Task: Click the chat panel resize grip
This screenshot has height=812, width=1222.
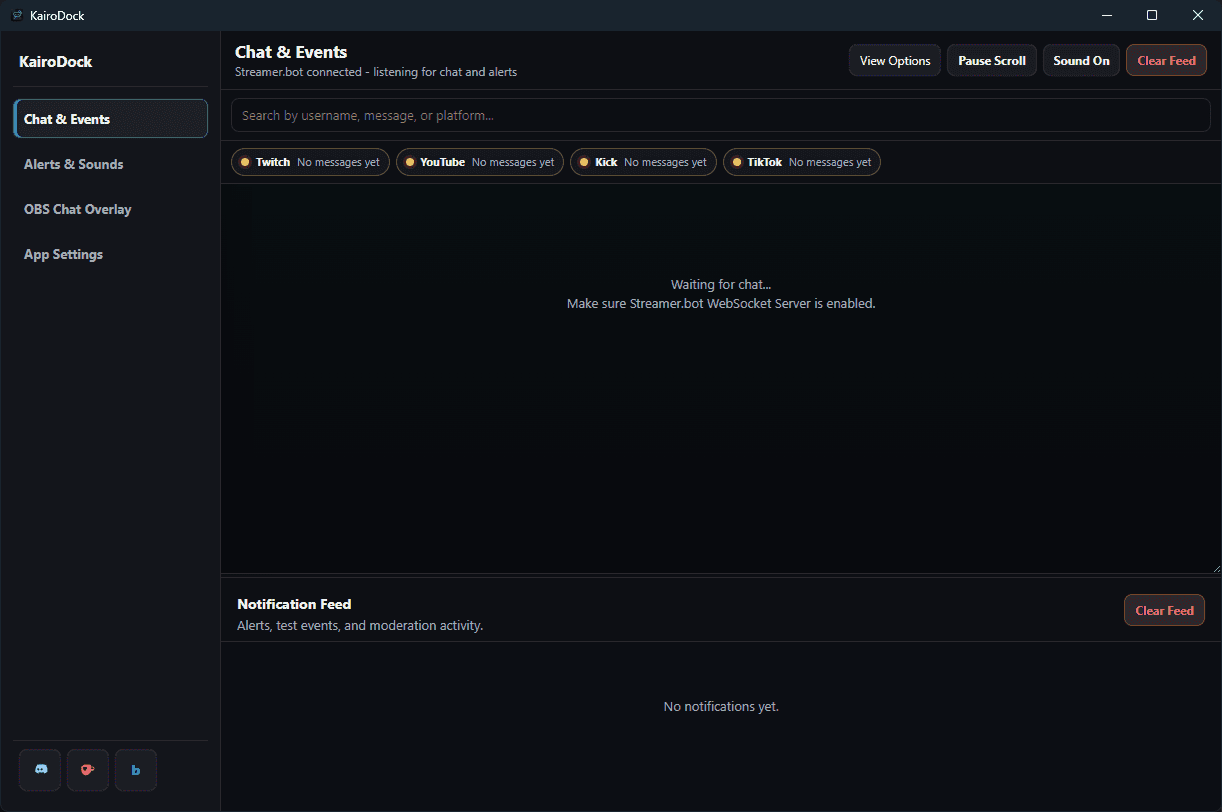Action: [1215, 567]
